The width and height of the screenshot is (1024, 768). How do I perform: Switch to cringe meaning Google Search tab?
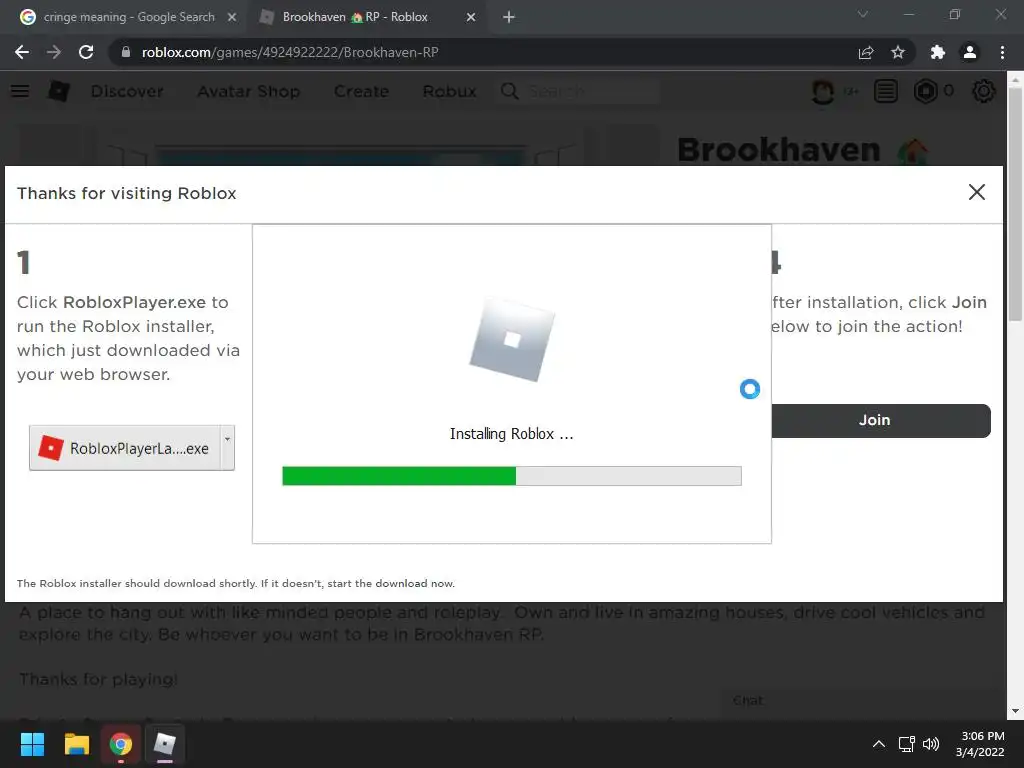(129, 17)
